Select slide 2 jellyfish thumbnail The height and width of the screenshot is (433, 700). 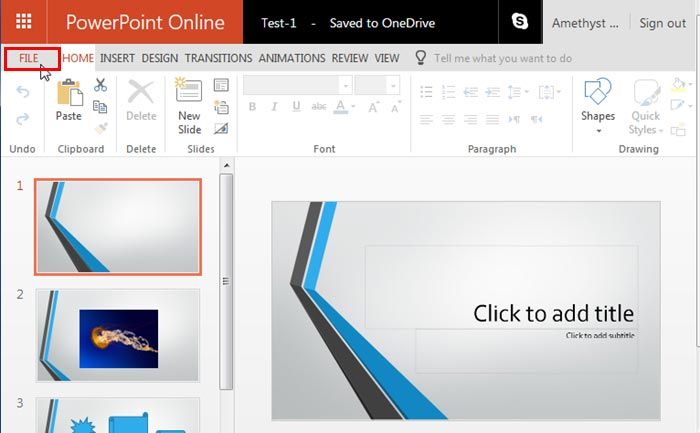118,336
